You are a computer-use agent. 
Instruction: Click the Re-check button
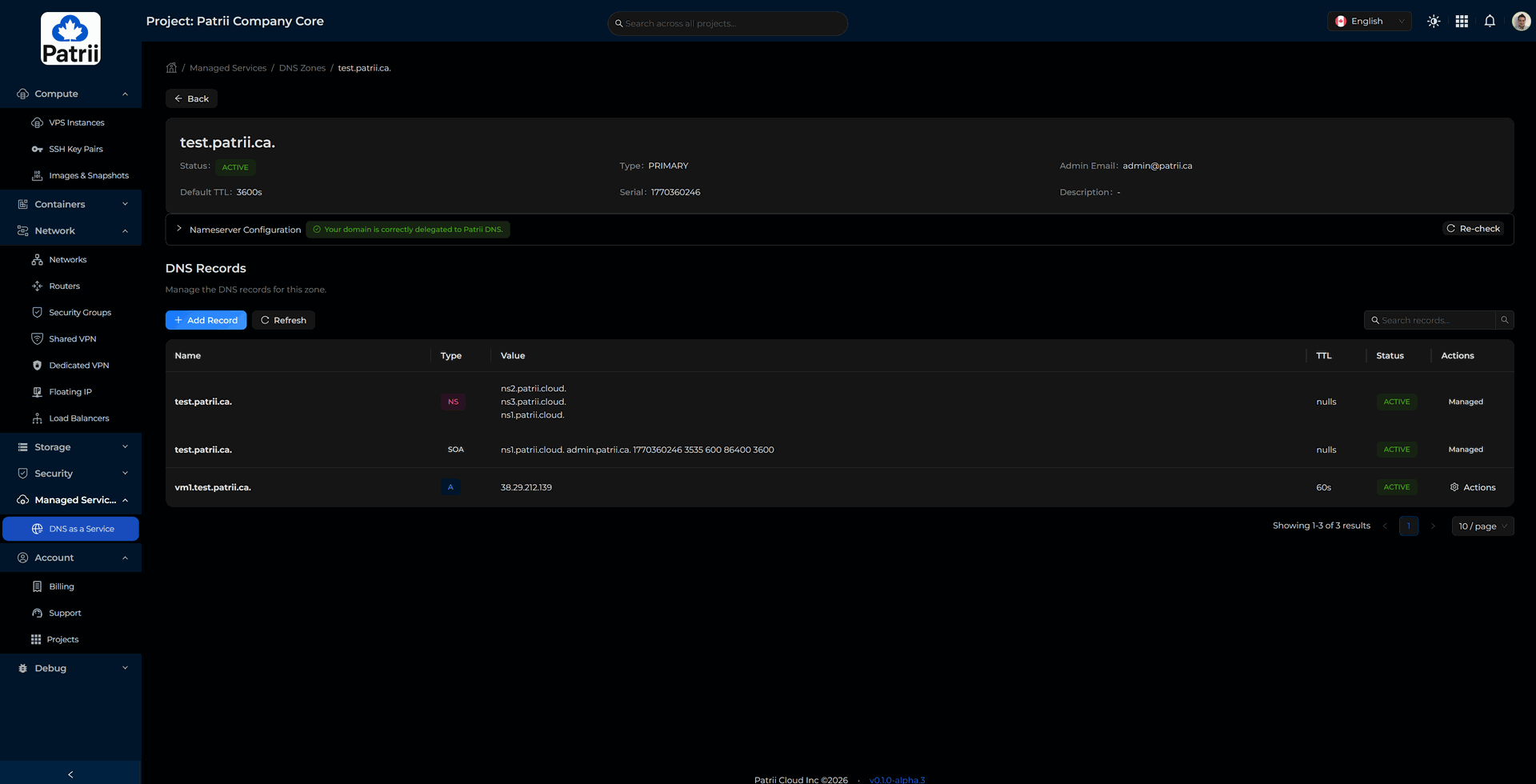pyautogui.click(x=1473, y=229)
